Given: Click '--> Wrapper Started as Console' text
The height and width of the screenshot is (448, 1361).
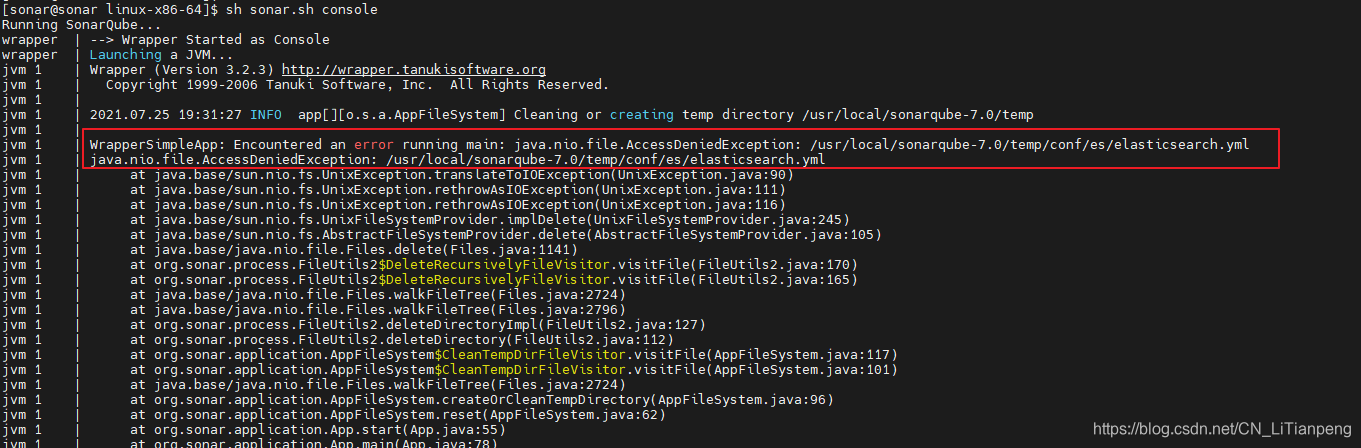Looking at the screenshot, I should click(210, 39).
